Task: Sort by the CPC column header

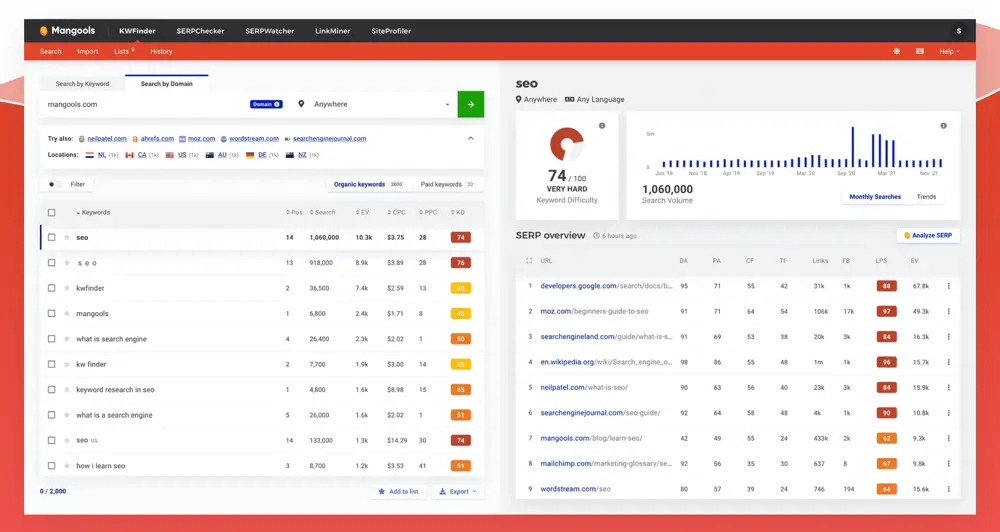Action: click(396, 212)
